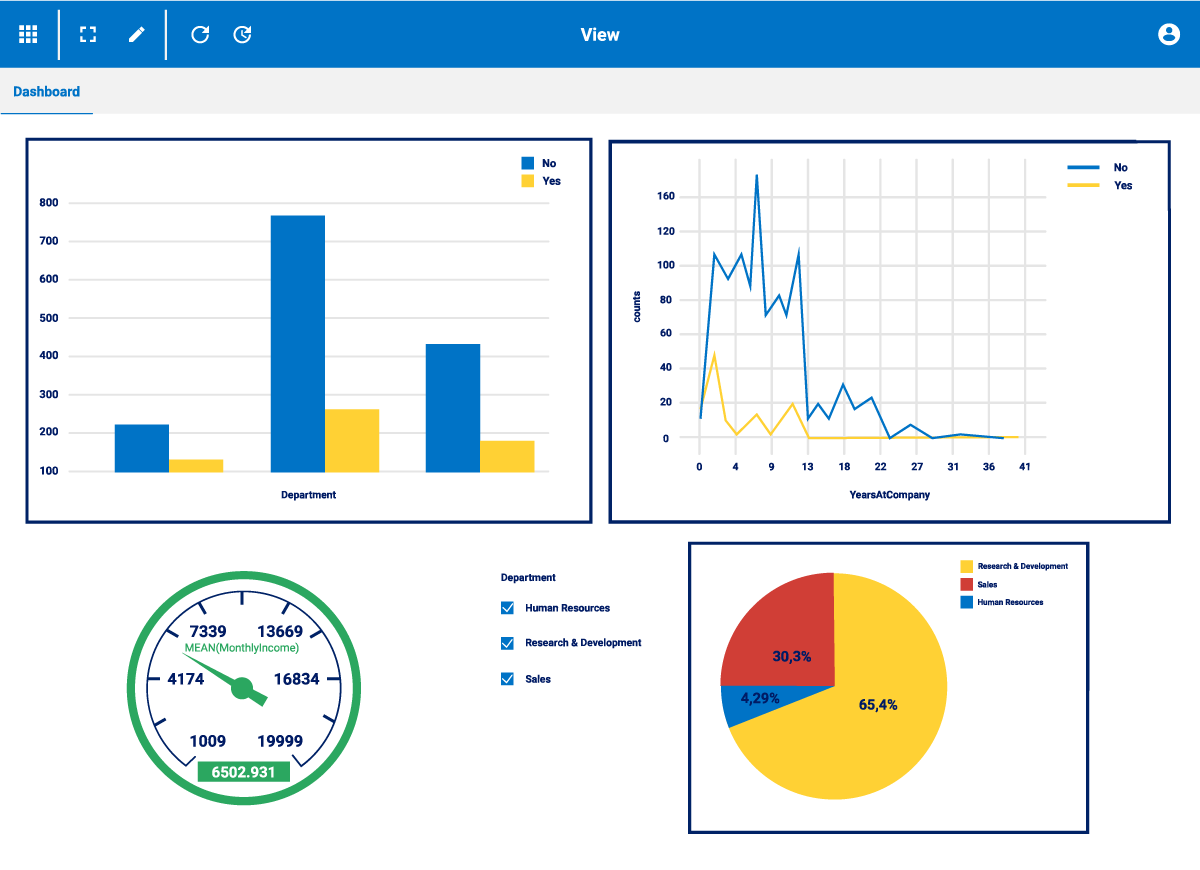The height and width of the screenshot is (870, 1200).
Task: Open the apps grid menu
Action: [28, 34]
